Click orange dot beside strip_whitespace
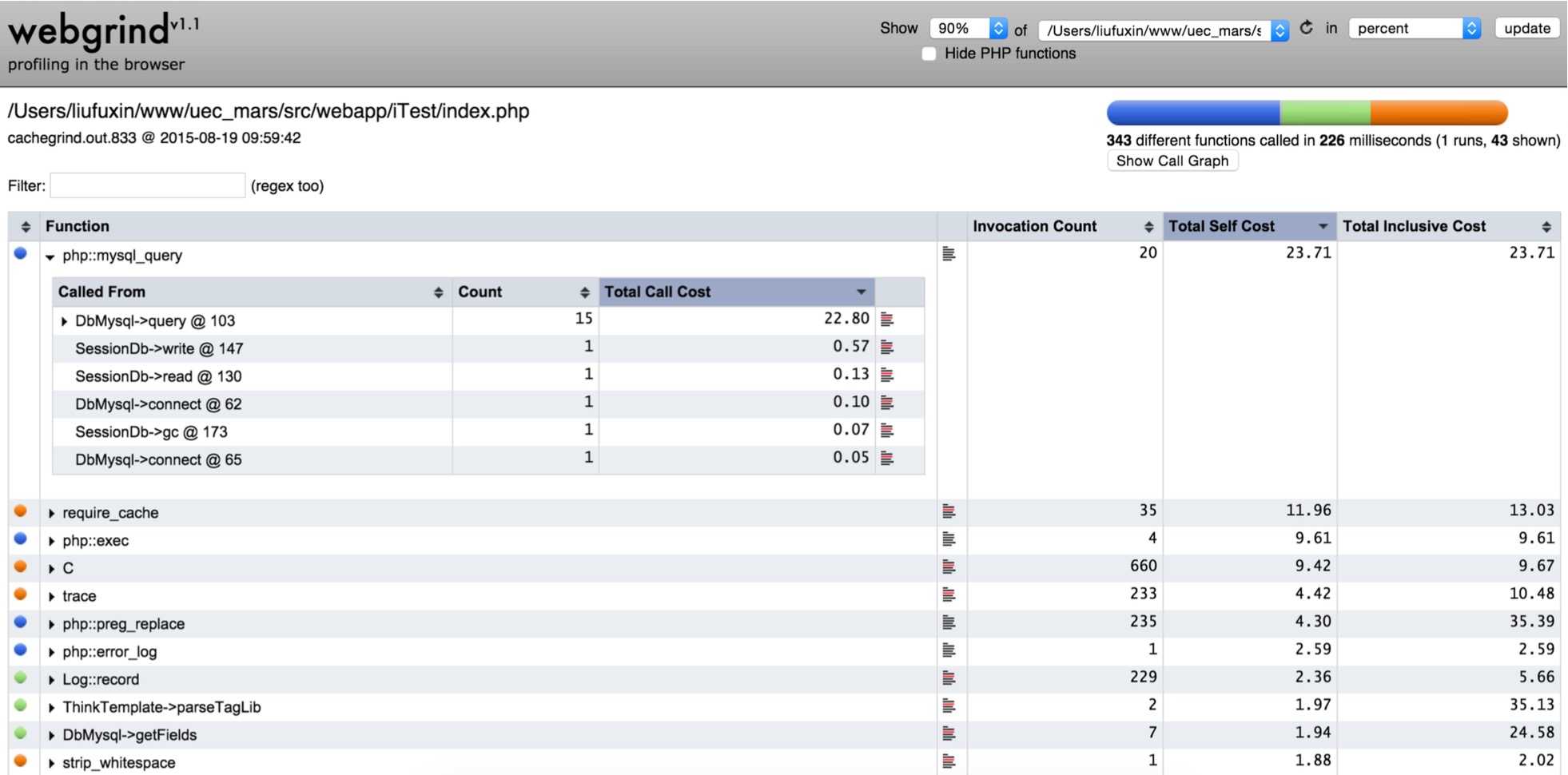The height and width of the screenshot is (775, 1568). coord(21,761)
